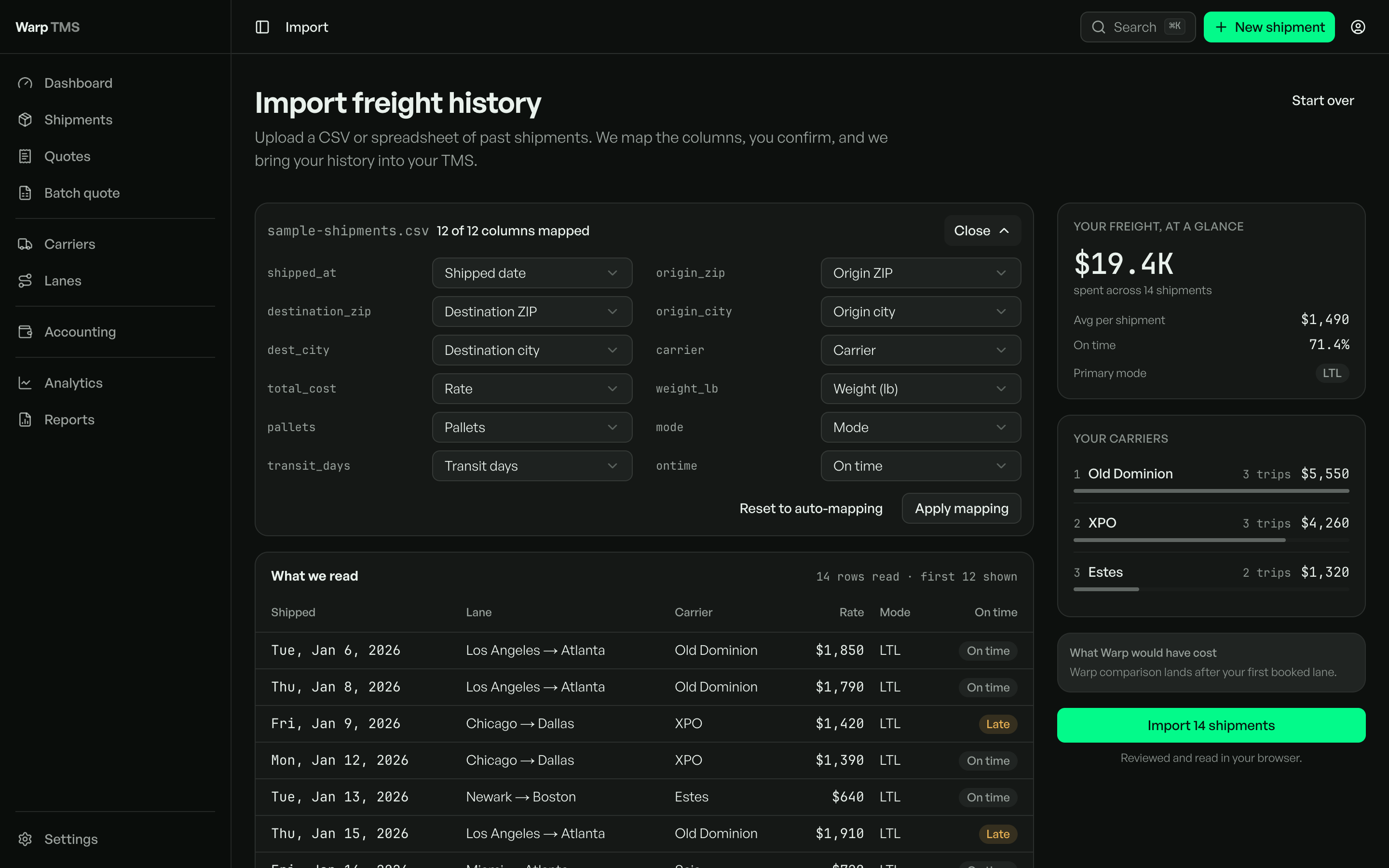Click the search magnifier icon
This screenshot has width=1389, height=868.
pos(1099,27)
